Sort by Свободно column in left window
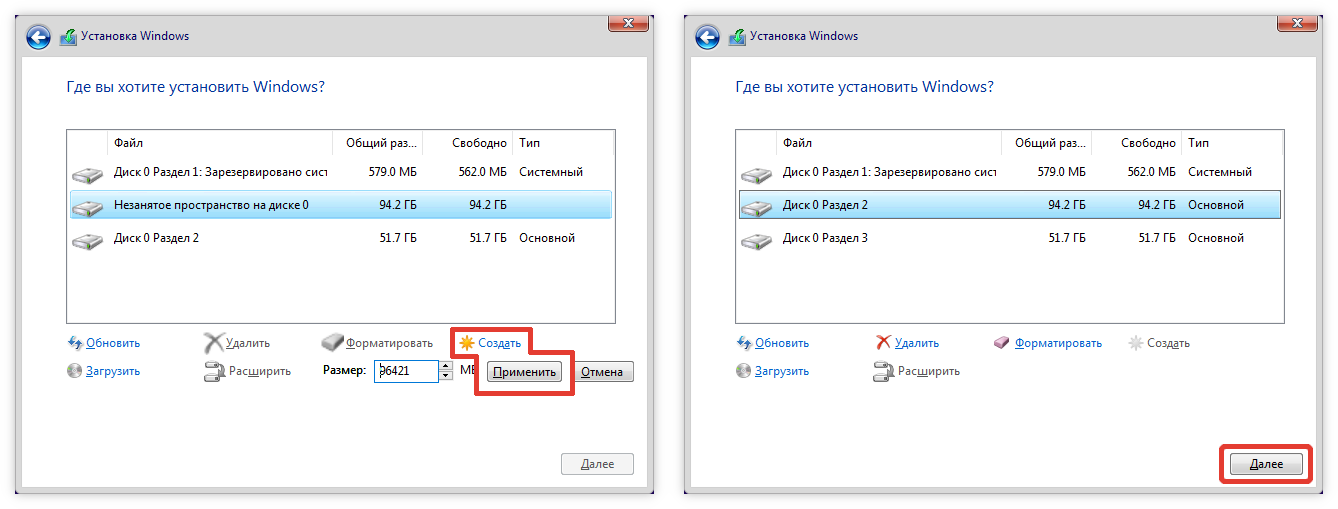Image resolution: width=1338 pixels, height=509 pixels. [467, 143]
